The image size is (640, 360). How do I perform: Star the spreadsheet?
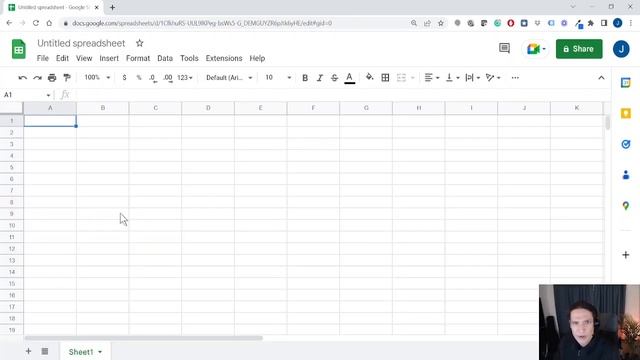click(x=140, y=43)
